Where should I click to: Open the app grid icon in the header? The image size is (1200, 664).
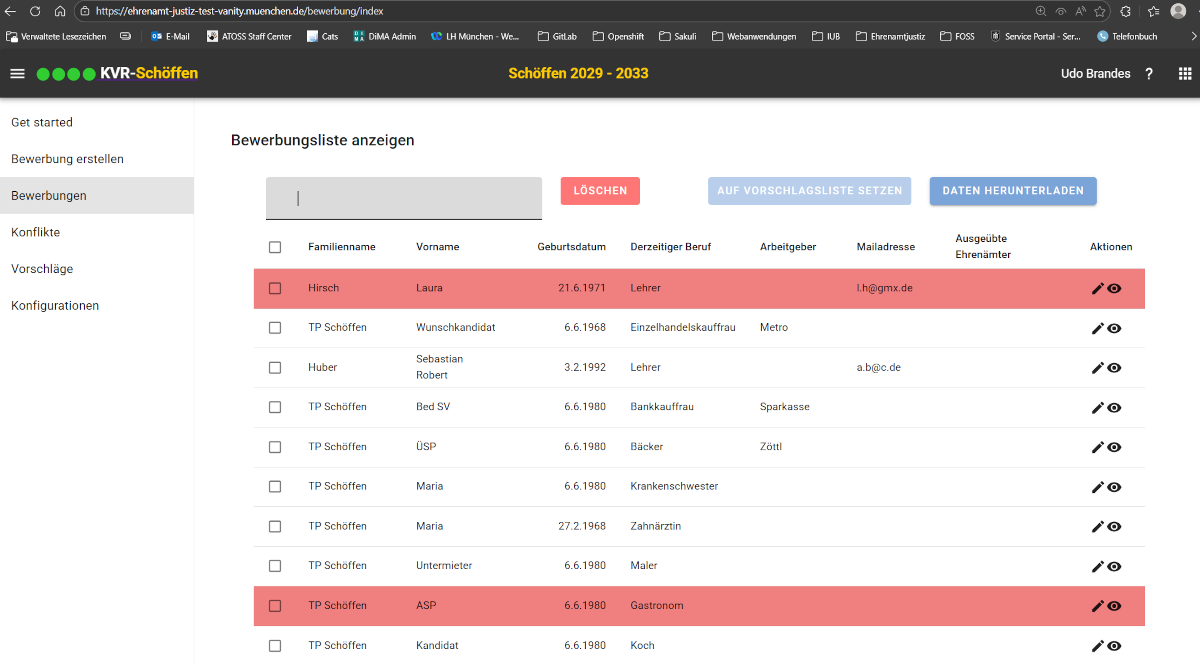(x=1184, y=73)
